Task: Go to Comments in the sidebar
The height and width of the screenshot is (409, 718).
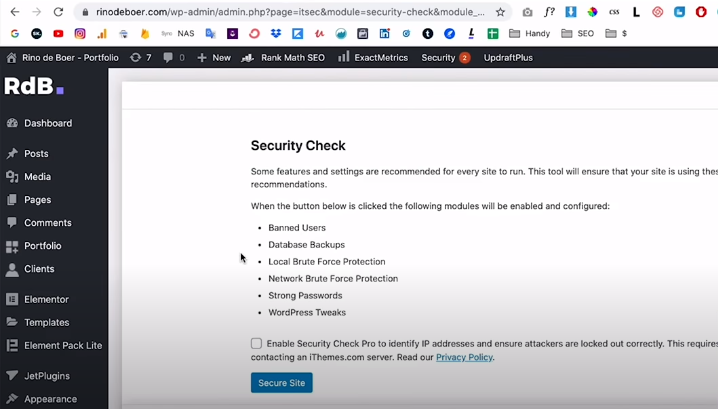Action: (47, 223)
